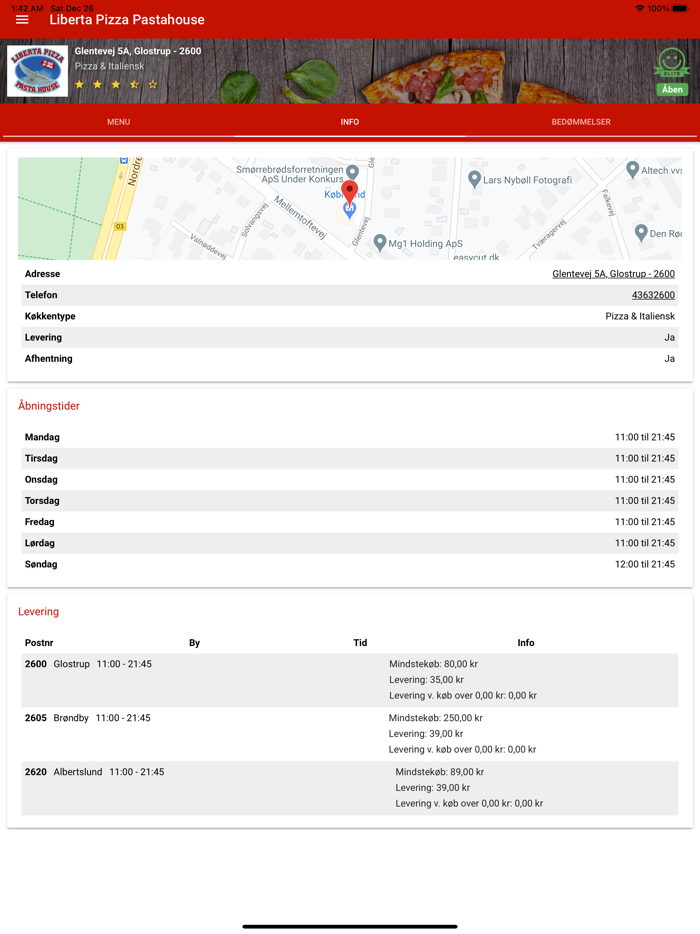Tap the green Åben status badge
Viewport: 700px width, 934px height.
tap(672, 89)
